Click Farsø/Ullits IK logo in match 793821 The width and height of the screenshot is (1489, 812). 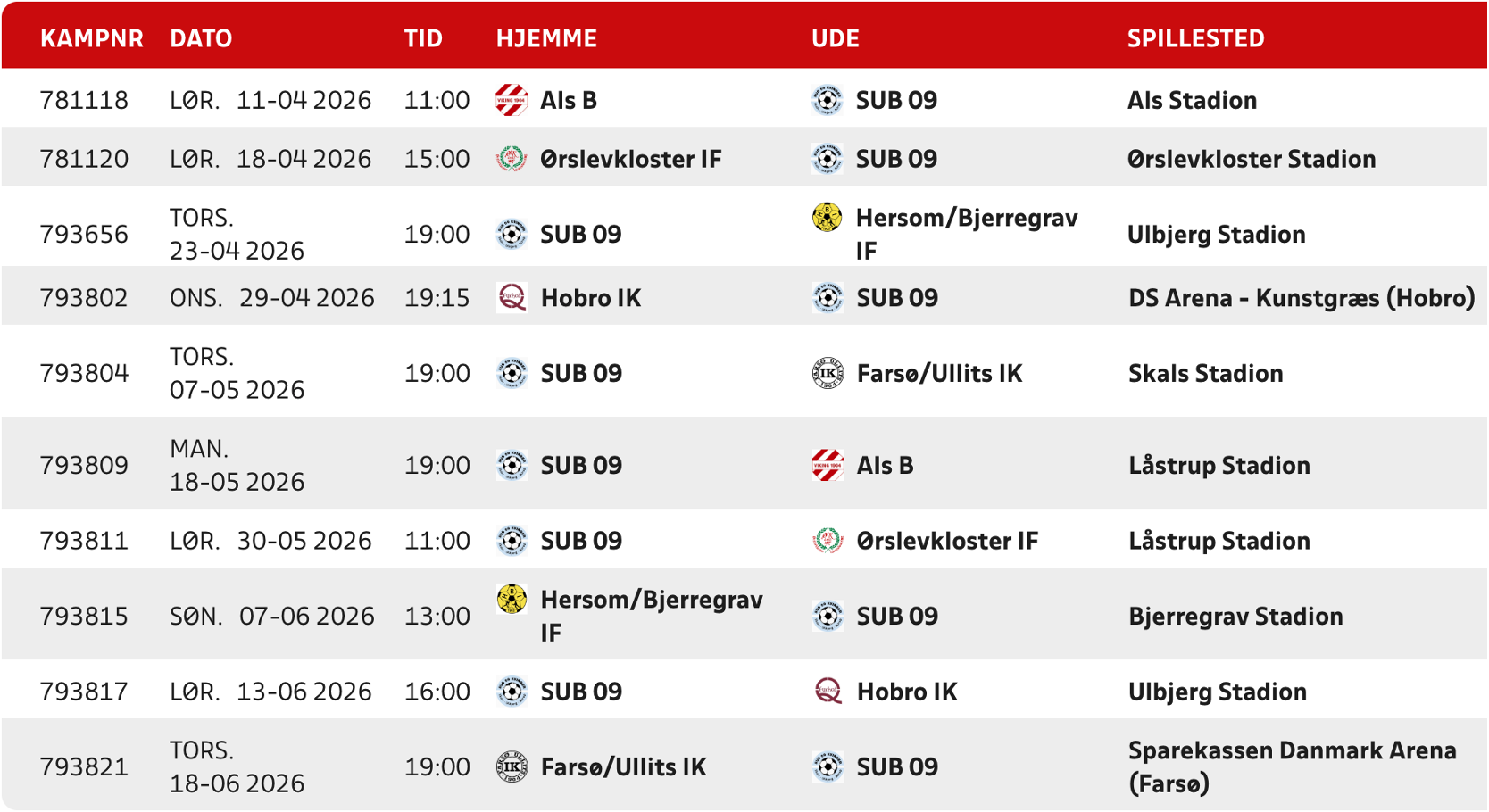pyautogui.click(x=512, y=766)
